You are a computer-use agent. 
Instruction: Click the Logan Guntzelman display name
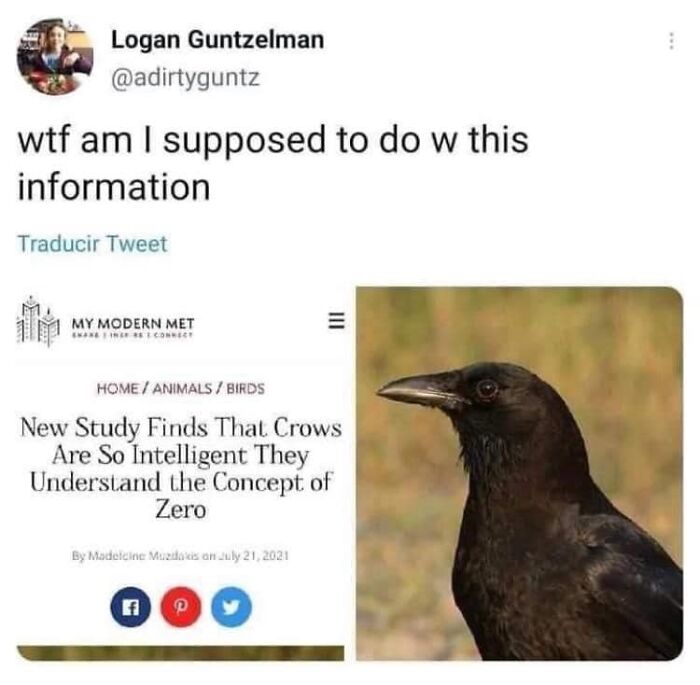point(218,40)
